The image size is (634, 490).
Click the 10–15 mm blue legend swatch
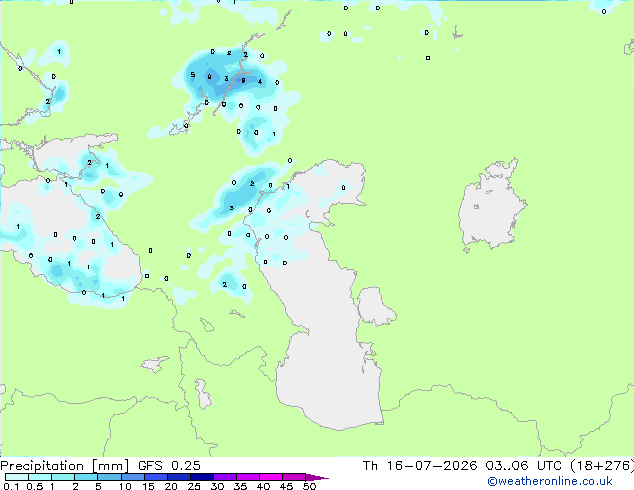pyautogui.click(x=132, y=477)
